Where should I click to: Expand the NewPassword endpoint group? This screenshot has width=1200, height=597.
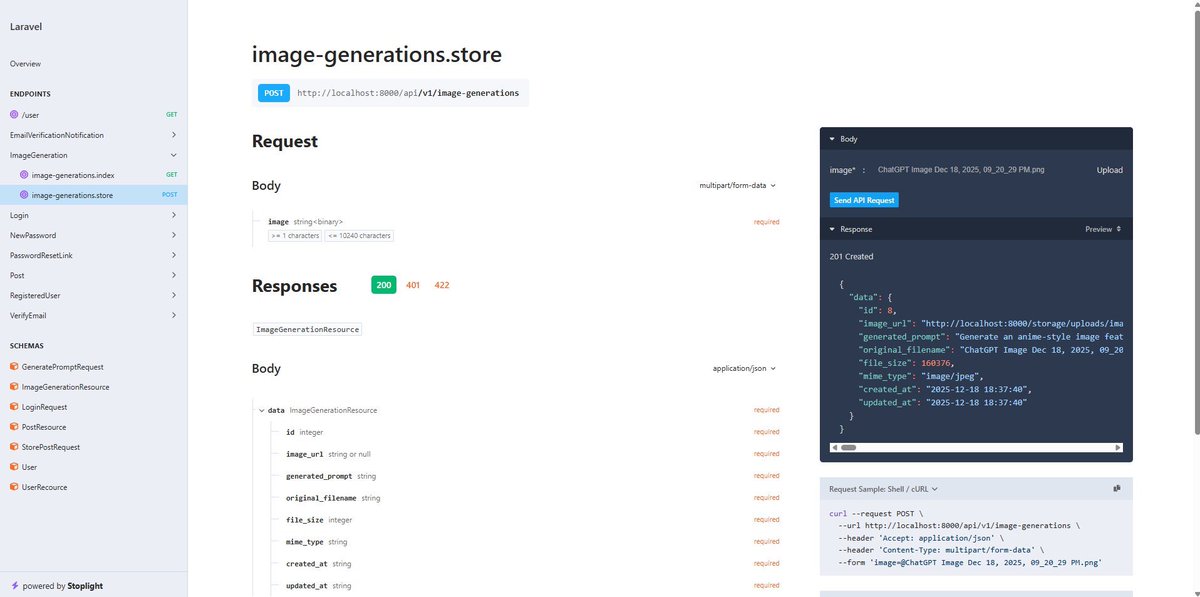[174, 235]
